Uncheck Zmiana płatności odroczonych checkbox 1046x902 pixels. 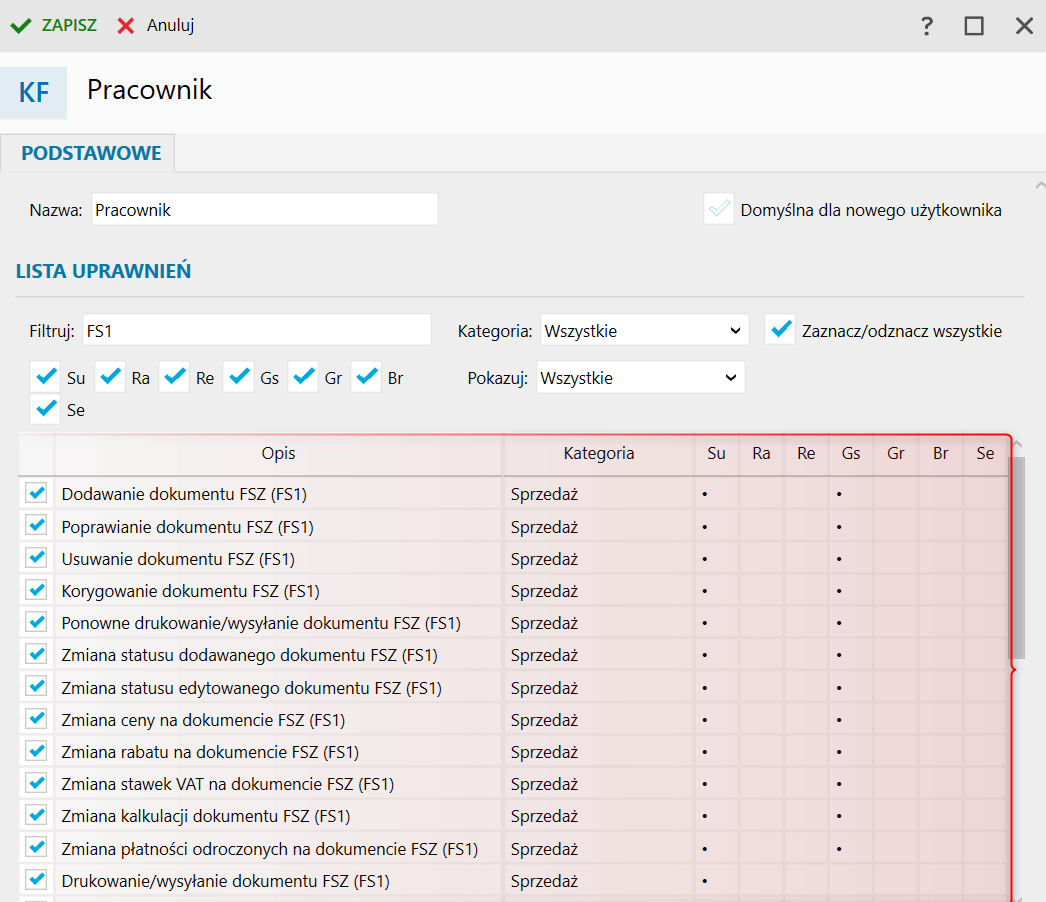pos(36,847)
